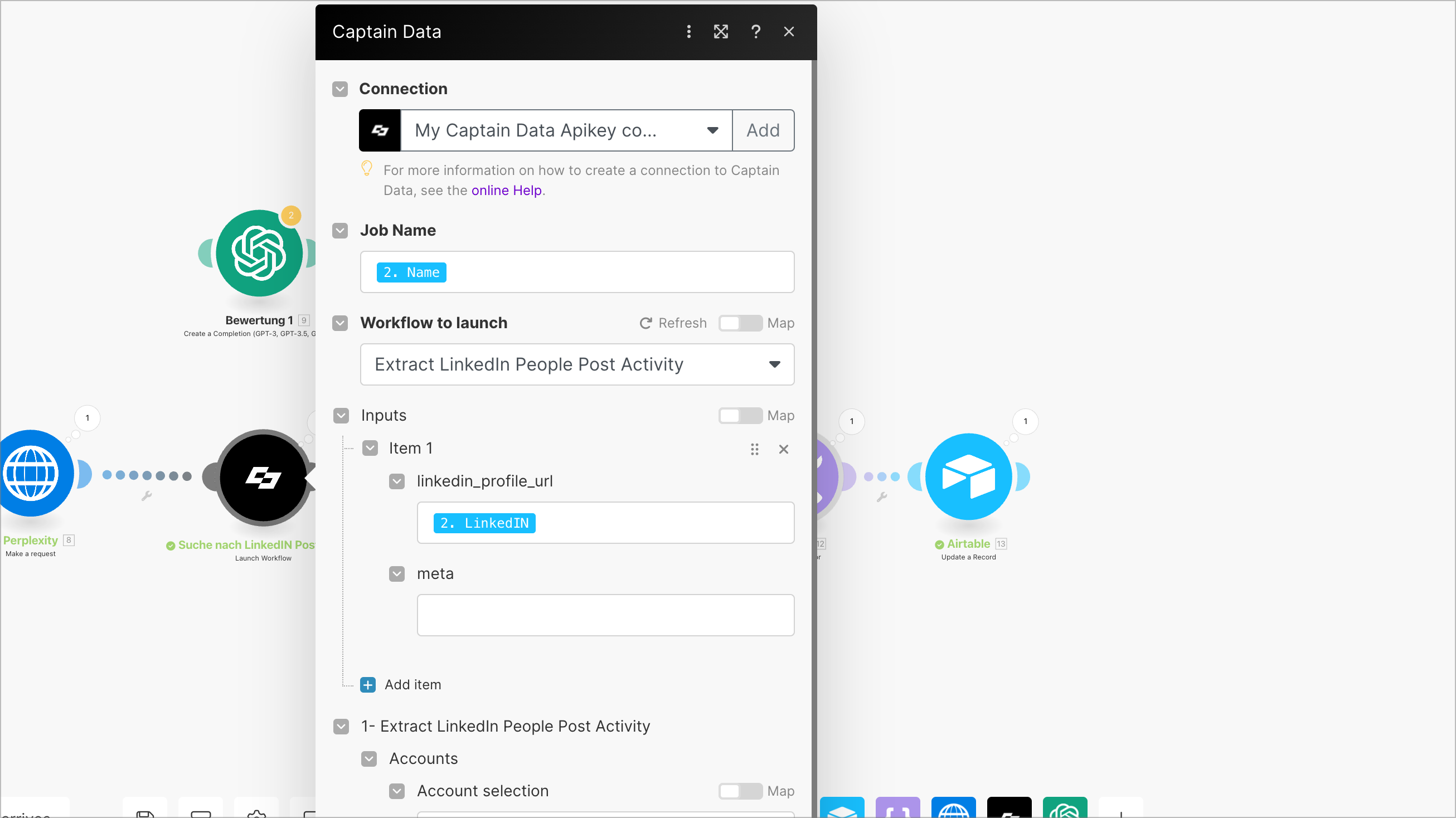Viewport: 1456px width, 818px height.
Task: Click into the Job Name input field
Action: coord(577,272)
